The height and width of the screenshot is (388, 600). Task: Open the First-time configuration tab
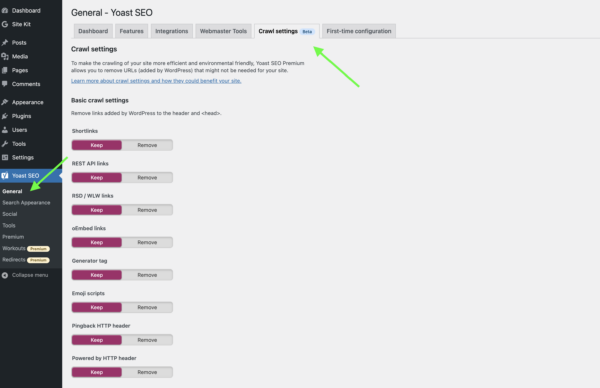pos(359,31)
